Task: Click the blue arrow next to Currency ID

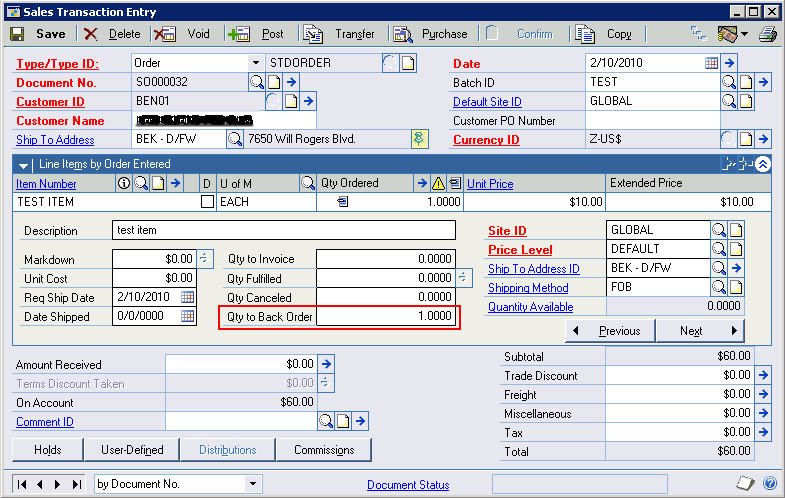Action: pyautogui.click(x=763, y=139)
